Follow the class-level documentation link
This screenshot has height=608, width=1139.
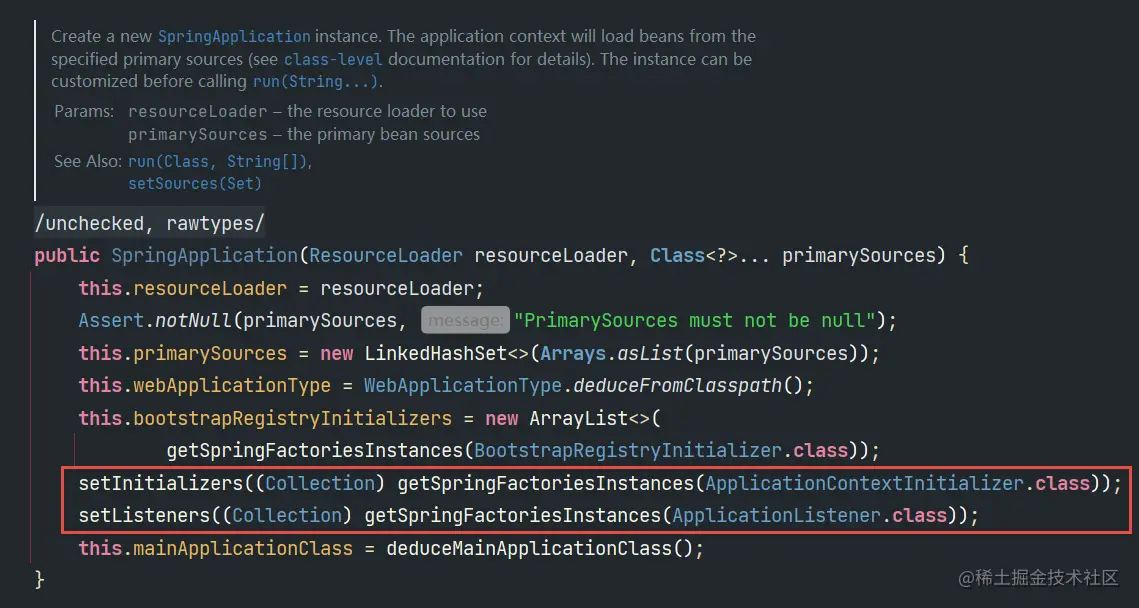click(x=333, y=59)
